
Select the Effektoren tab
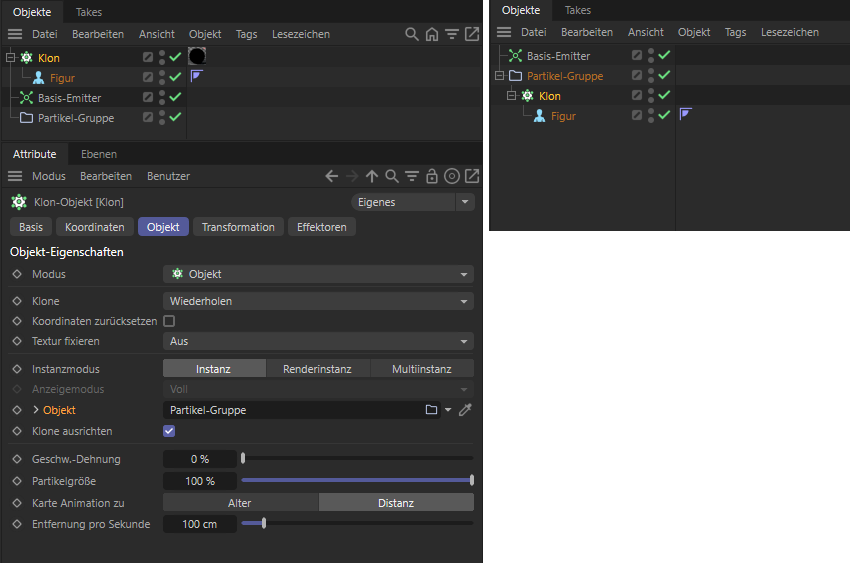coord(321,227)
